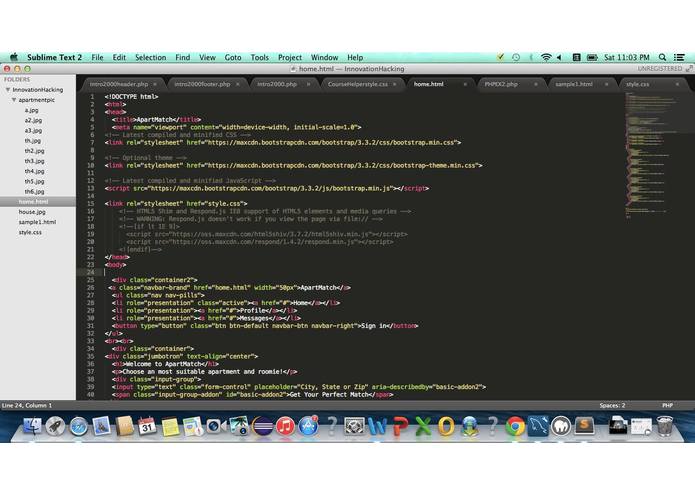Launch Microsoft Word from Dock
Image resolution: width=695 pixels, height=494 pixels.
tap(378, 426)
